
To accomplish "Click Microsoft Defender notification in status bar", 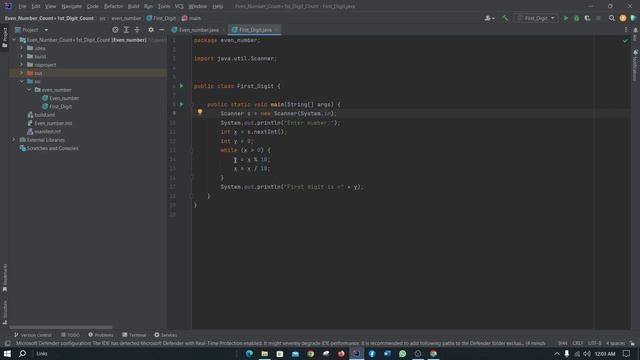I will (280, 343).
